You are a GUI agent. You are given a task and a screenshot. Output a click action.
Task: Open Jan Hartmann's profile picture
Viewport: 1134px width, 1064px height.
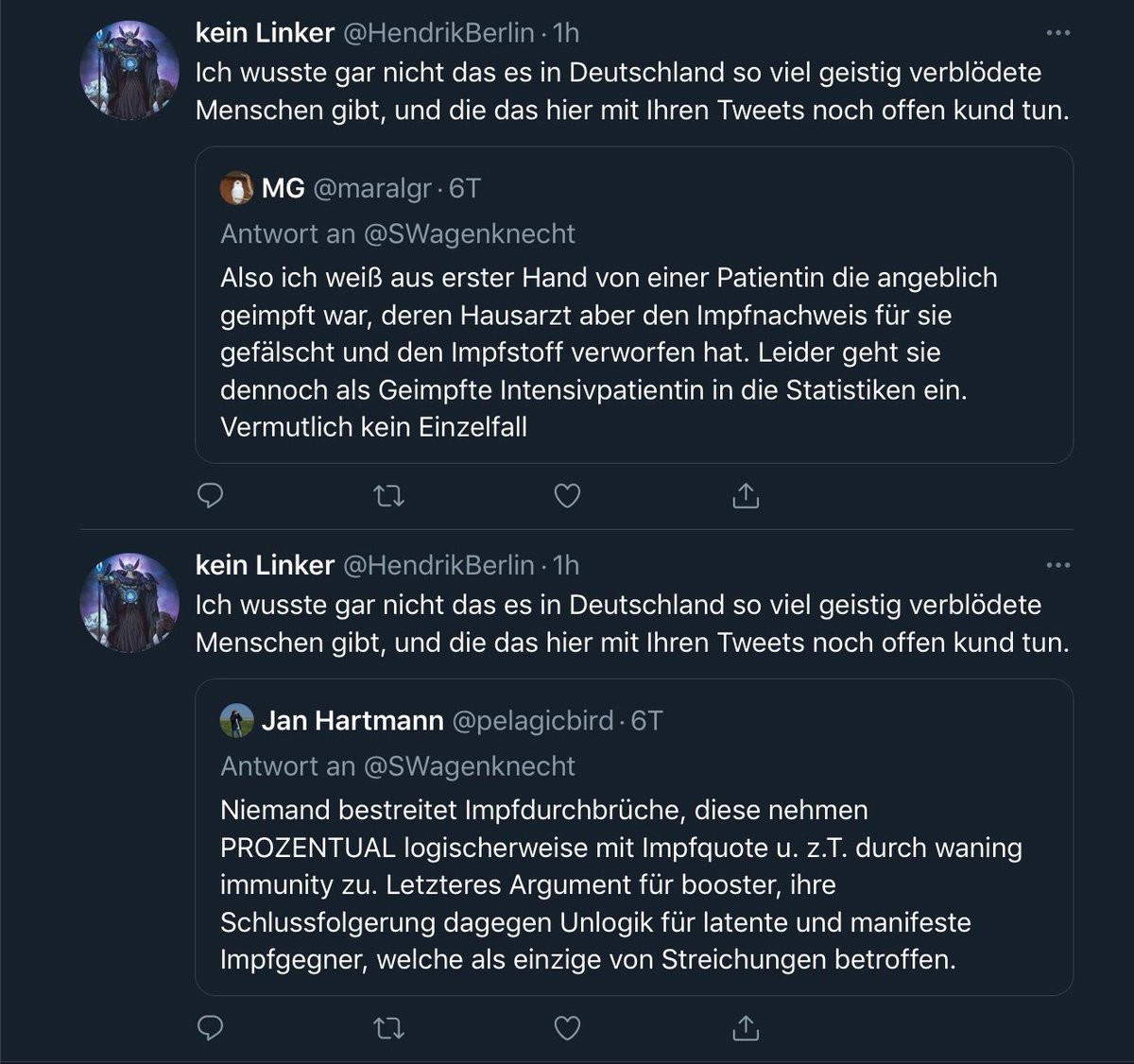pos(236,720)
